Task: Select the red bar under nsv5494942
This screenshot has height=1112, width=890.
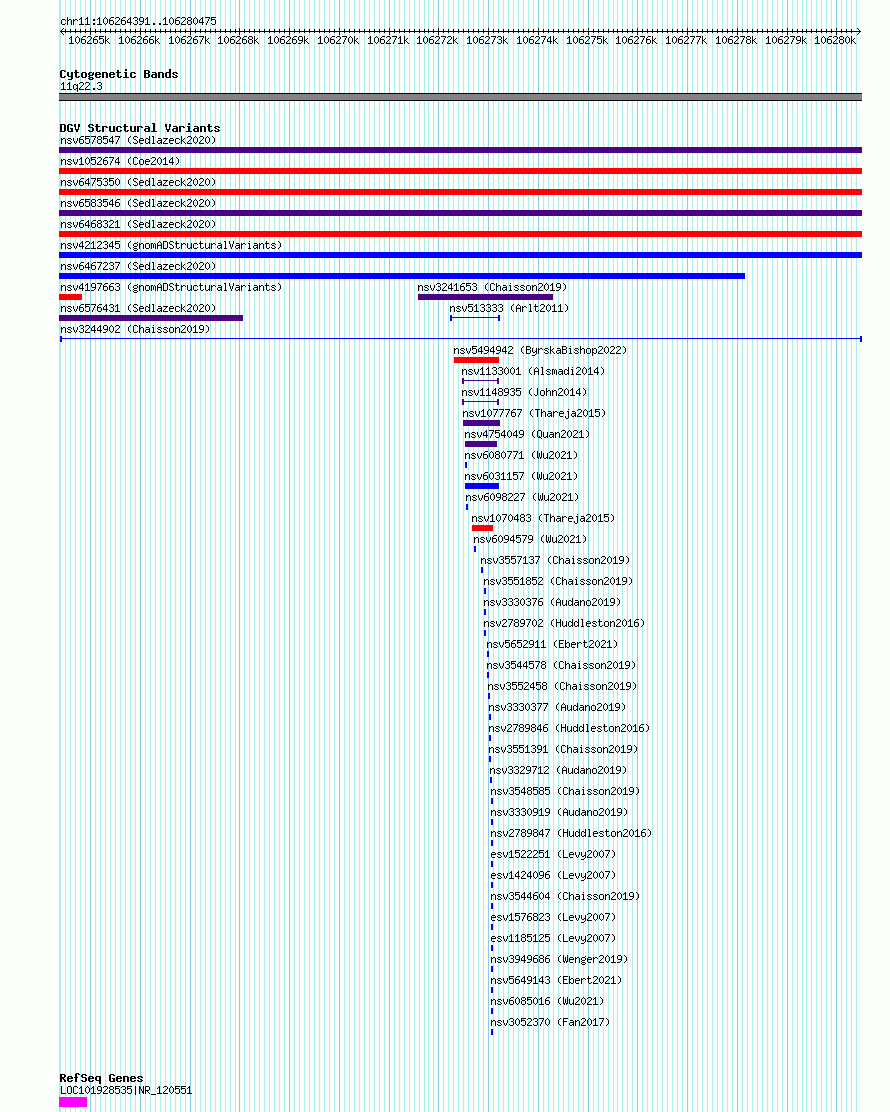Action: pyautogui.click(x=477, y=360)
